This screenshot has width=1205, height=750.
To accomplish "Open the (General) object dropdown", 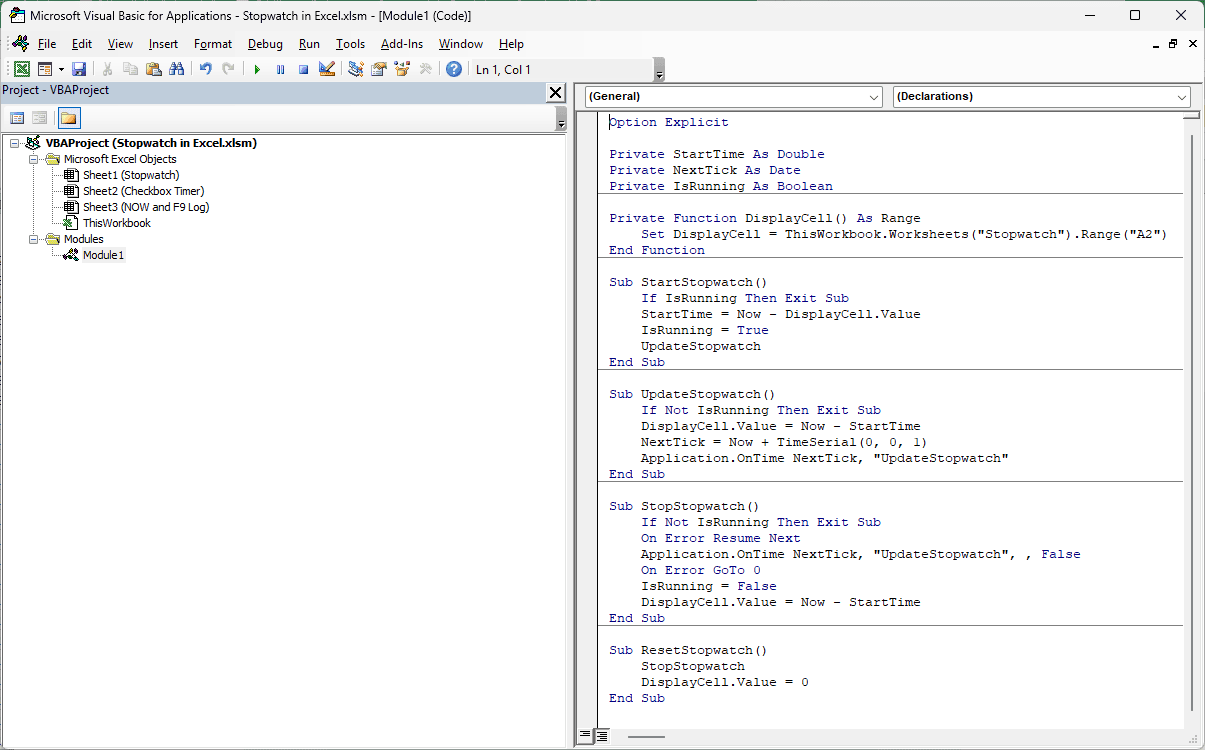I will (733, 96).
